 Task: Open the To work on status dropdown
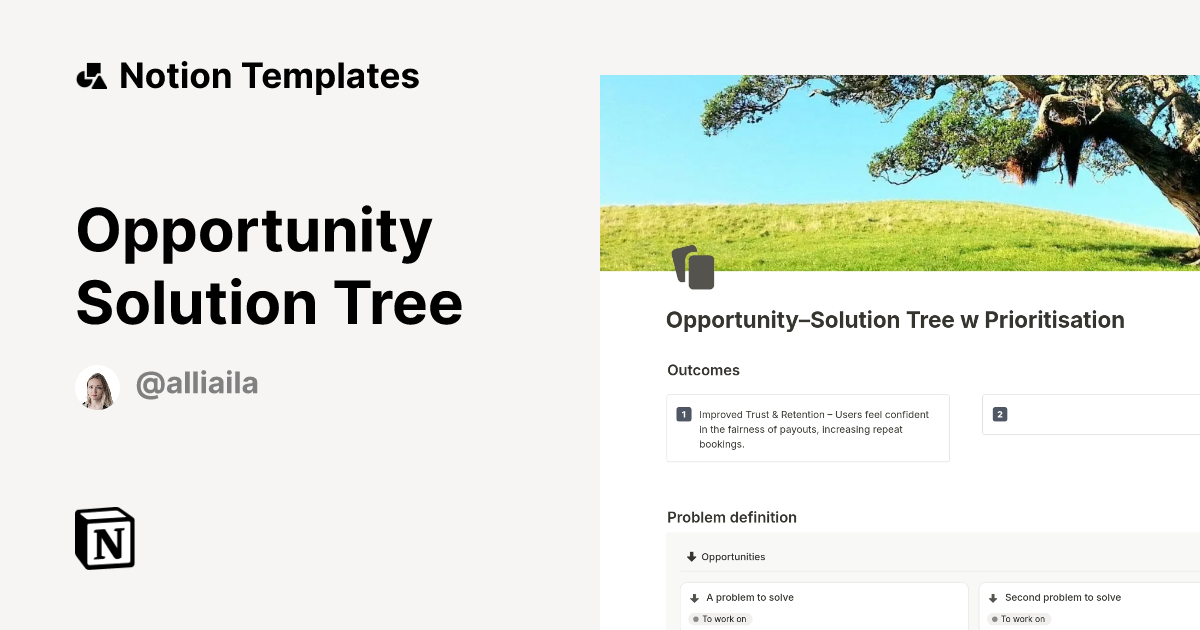click(x=720, y=619)
